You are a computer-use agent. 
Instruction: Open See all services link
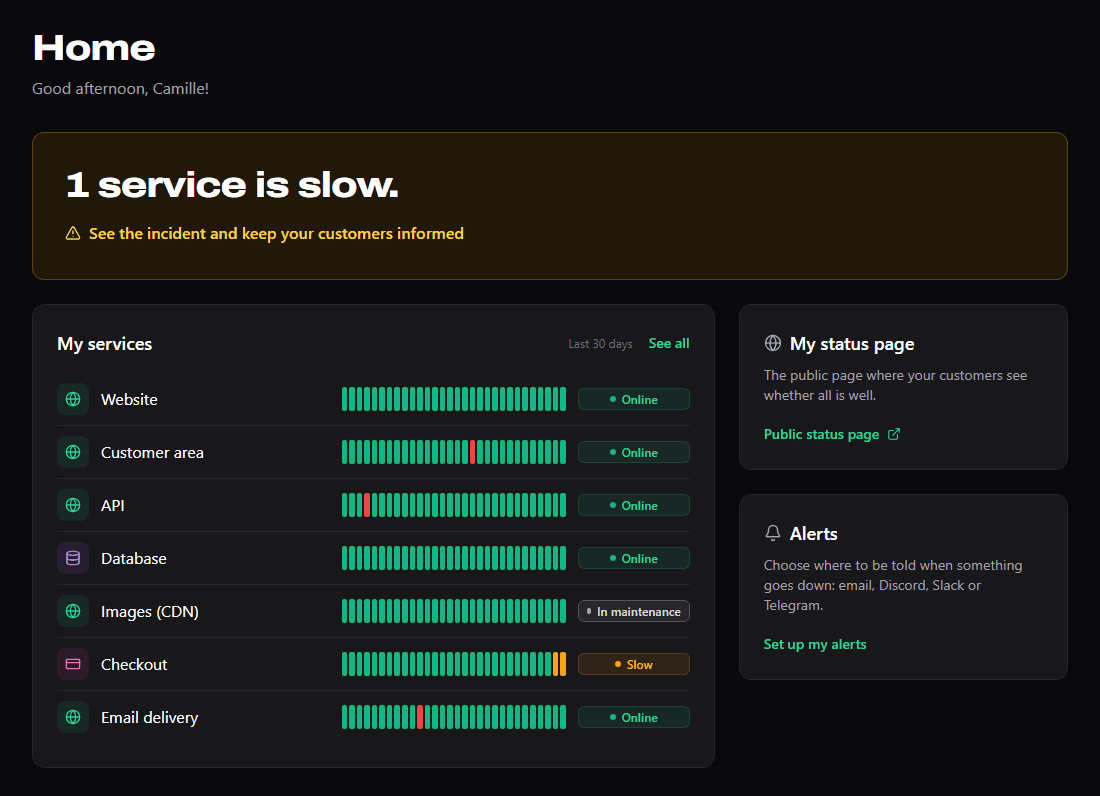669,343
